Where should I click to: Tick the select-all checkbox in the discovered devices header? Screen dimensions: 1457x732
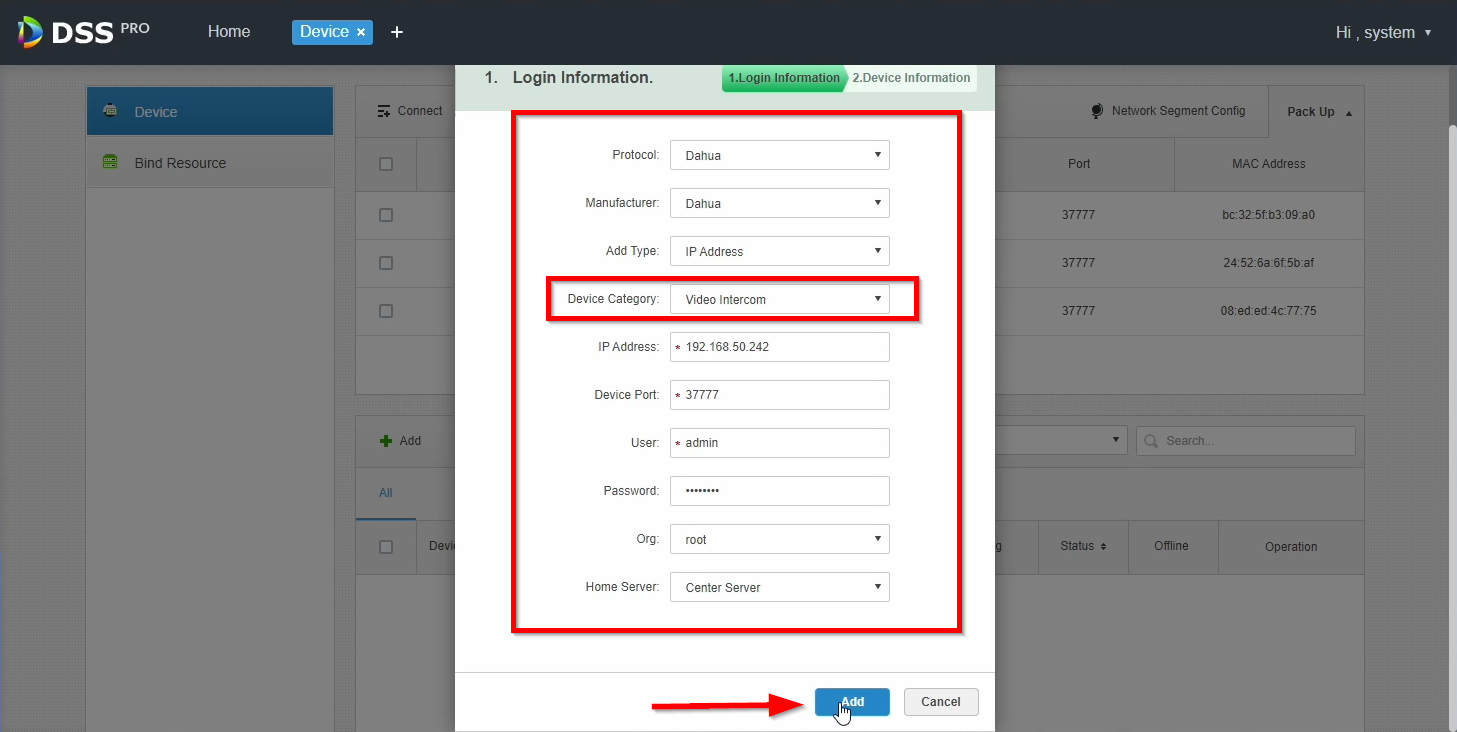pos(386,164)
